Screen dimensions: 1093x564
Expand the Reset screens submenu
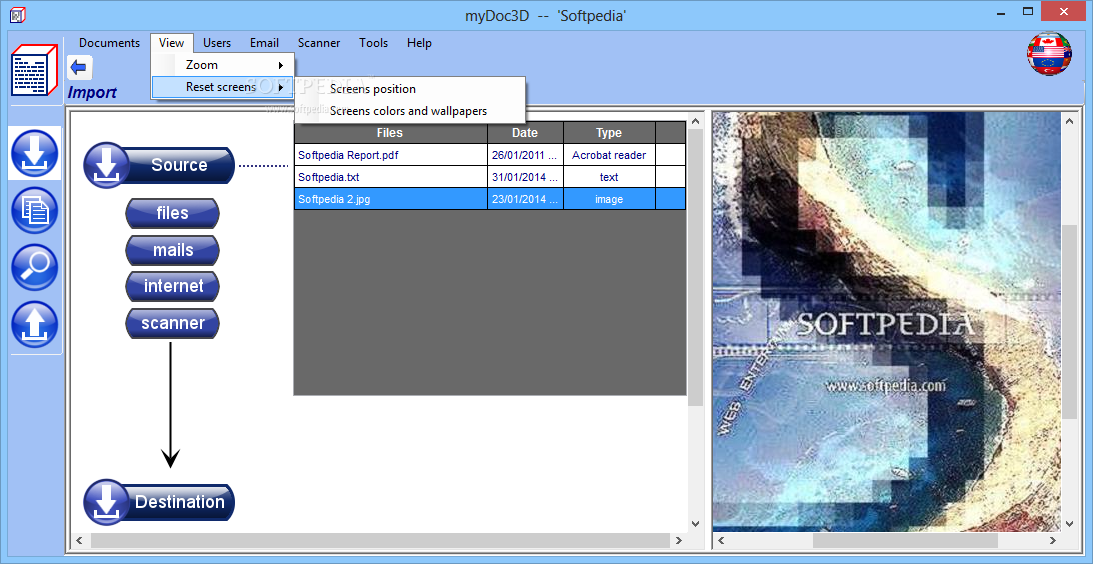click(x=223, y=87)
